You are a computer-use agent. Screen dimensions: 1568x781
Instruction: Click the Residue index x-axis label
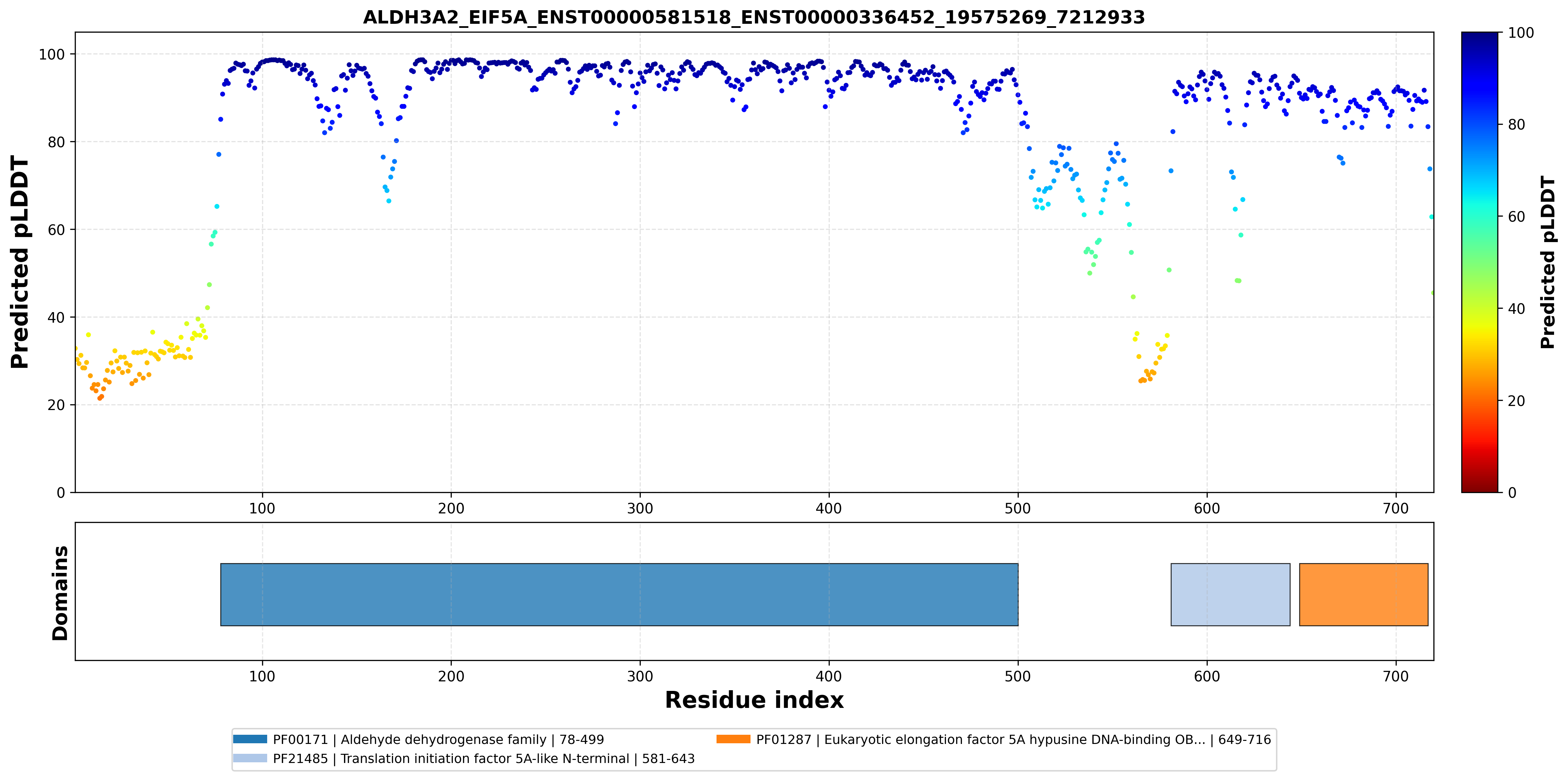754,700
